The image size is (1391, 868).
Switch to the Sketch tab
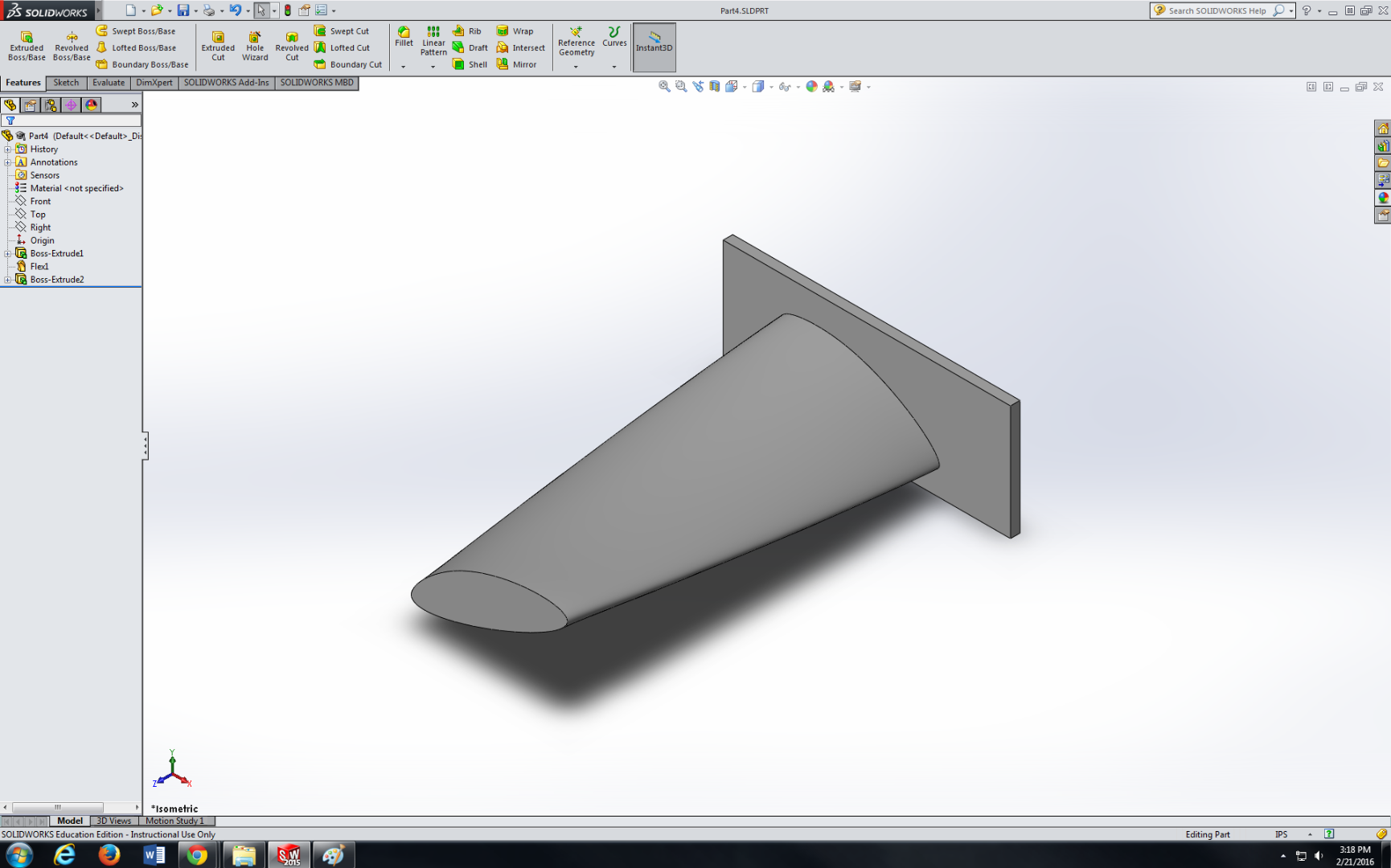coord(65,83)
